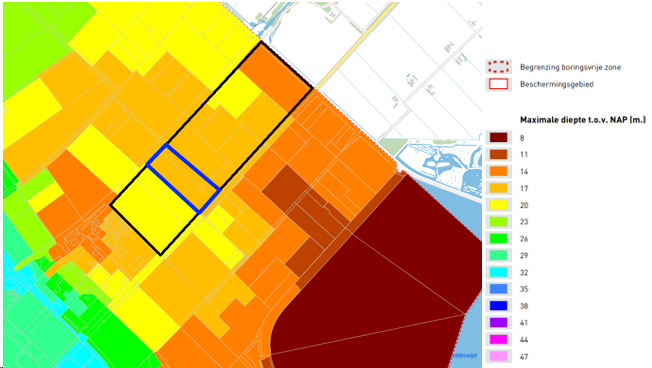The image size is (652, 368).
Task: Click the yellow 20 m legend swatch
Action: (498, 205)
